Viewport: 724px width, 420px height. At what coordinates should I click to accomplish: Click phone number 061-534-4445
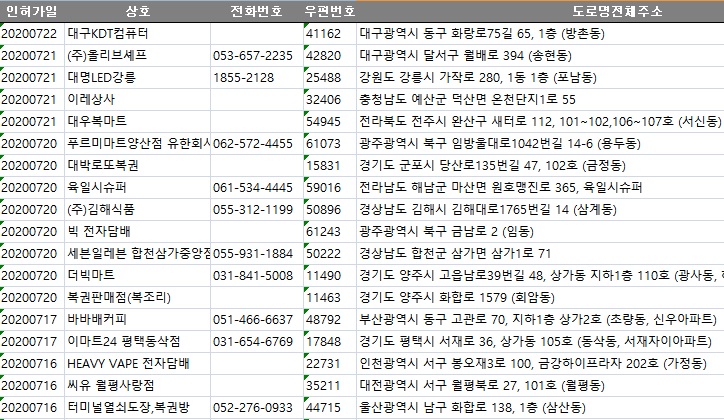click(253, 187)
